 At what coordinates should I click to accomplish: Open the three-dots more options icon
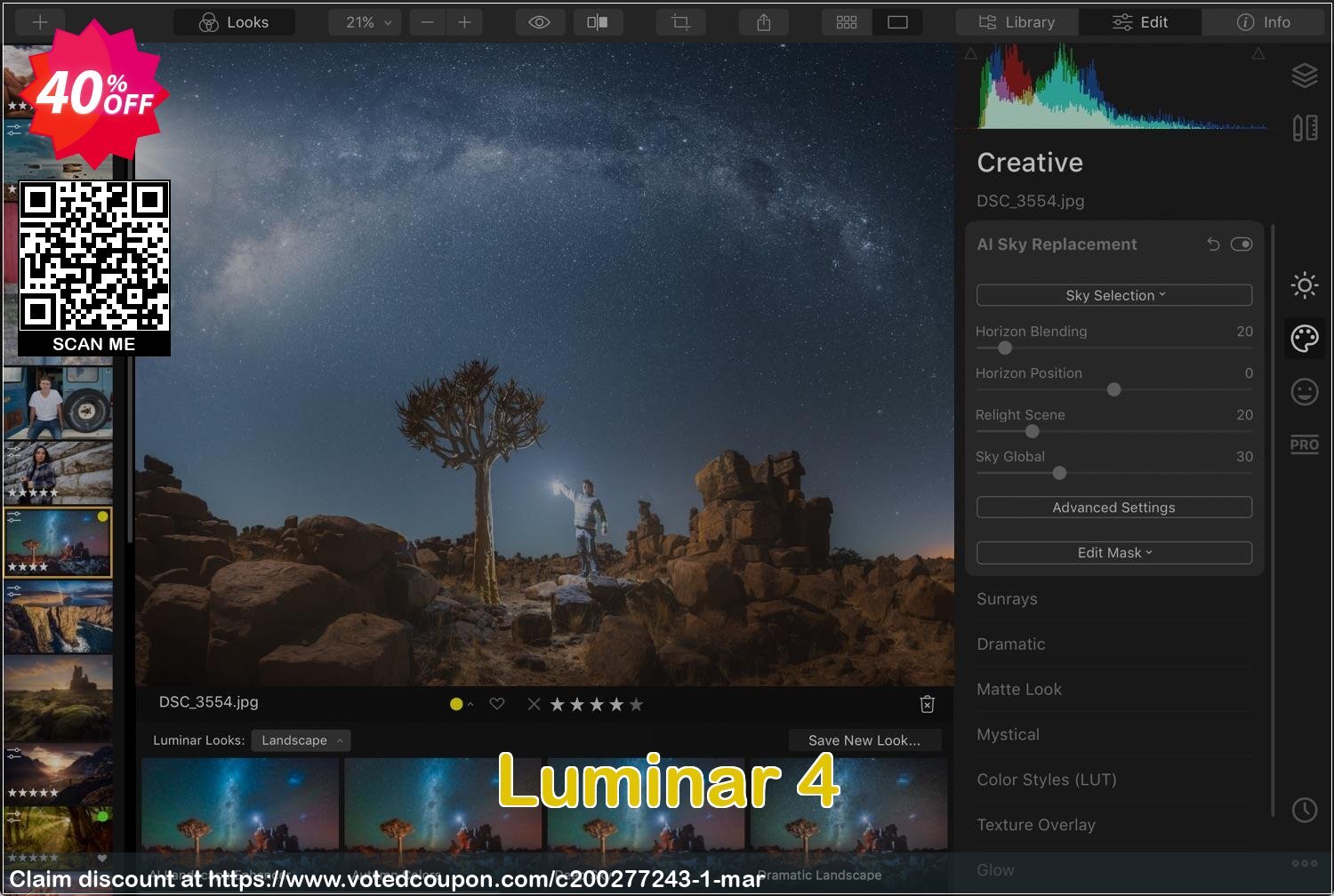[1305, 863]
